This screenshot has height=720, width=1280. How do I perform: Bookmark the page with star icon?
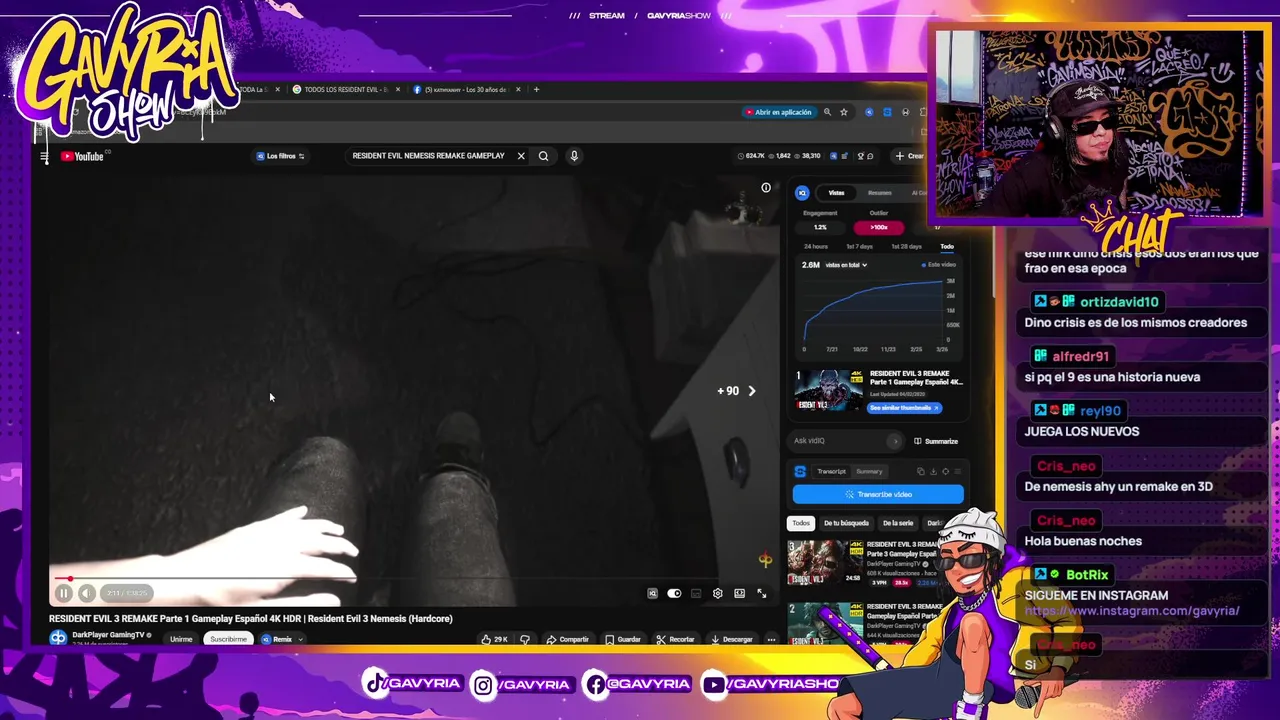tap(844, 112)
